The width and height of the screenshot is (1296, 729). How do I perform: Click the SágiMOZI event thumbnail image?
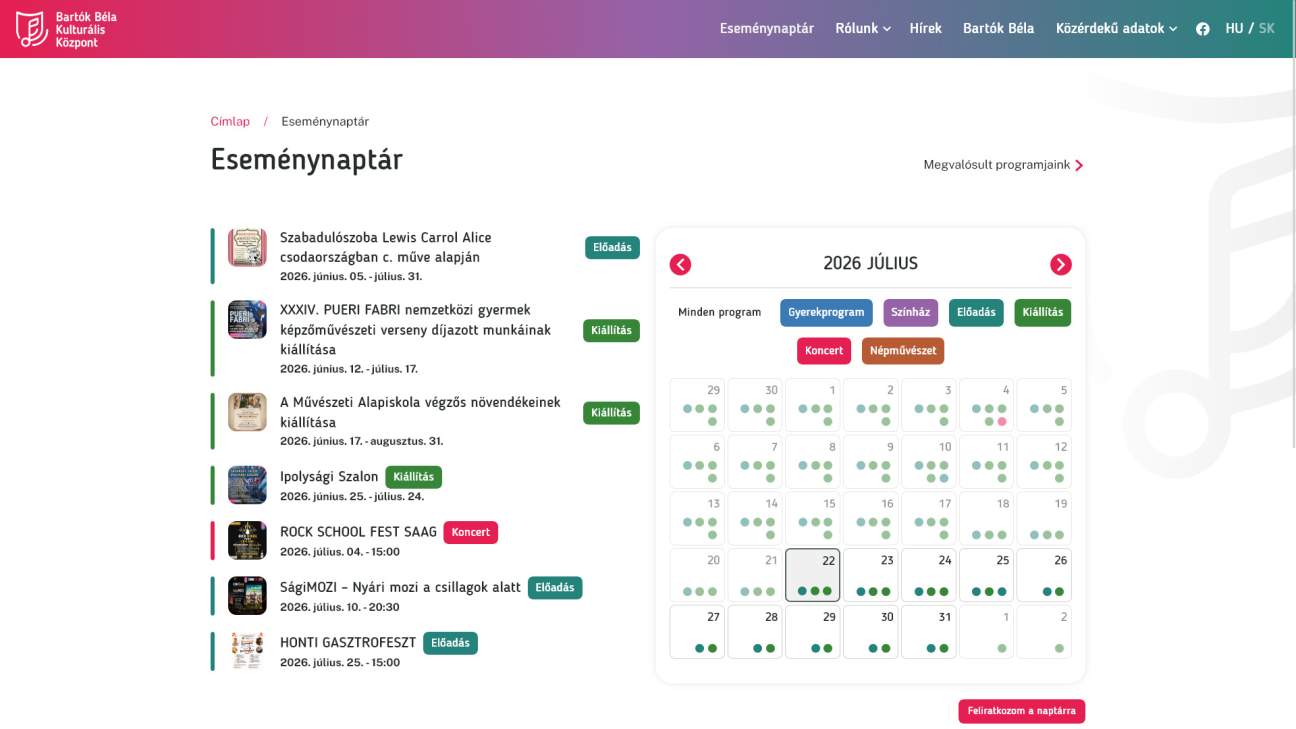247,595
